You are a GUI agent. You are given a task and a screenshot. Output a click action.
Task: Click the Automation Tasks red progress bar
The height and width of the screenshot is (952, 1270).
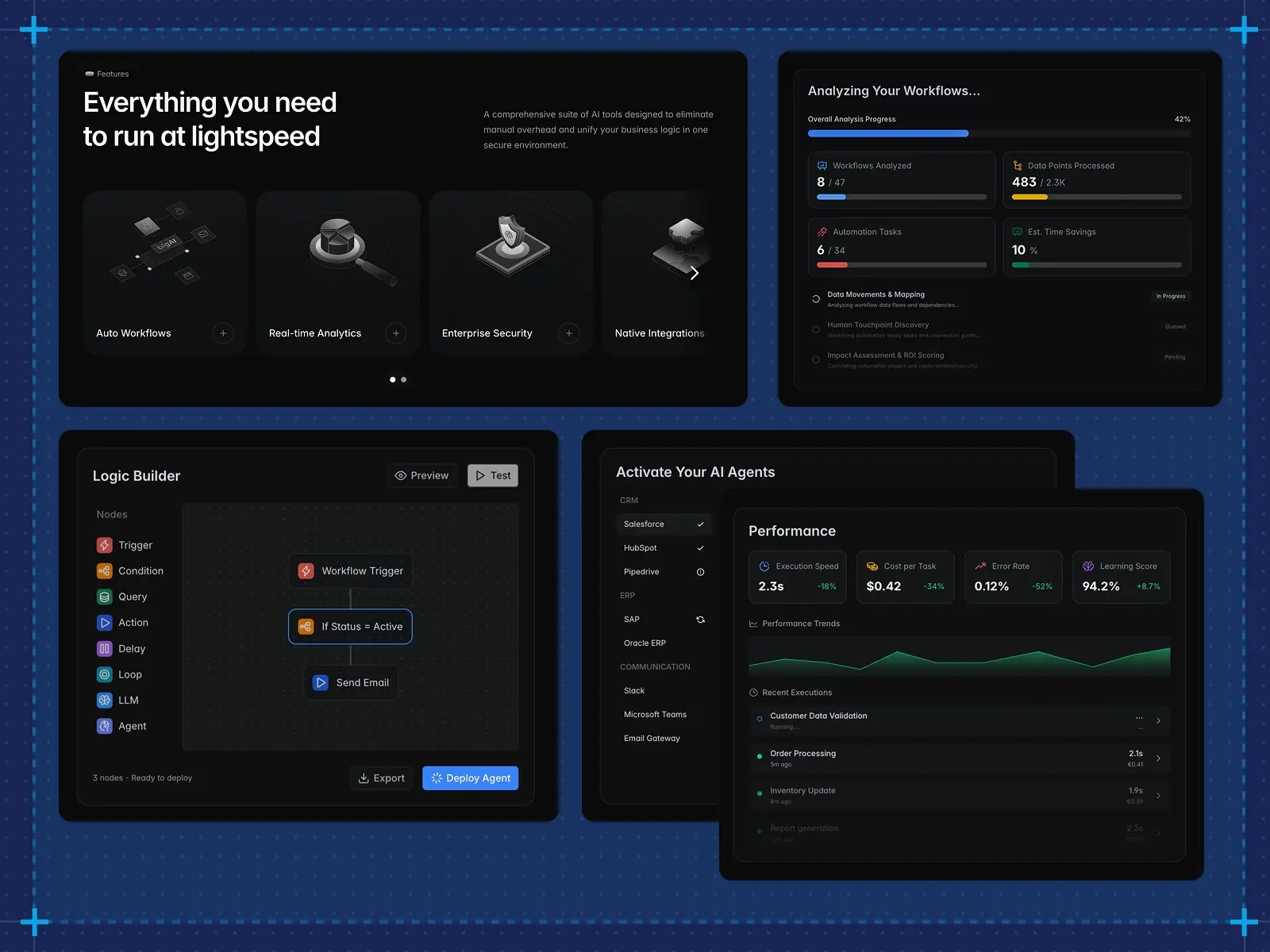coord(902,265)
